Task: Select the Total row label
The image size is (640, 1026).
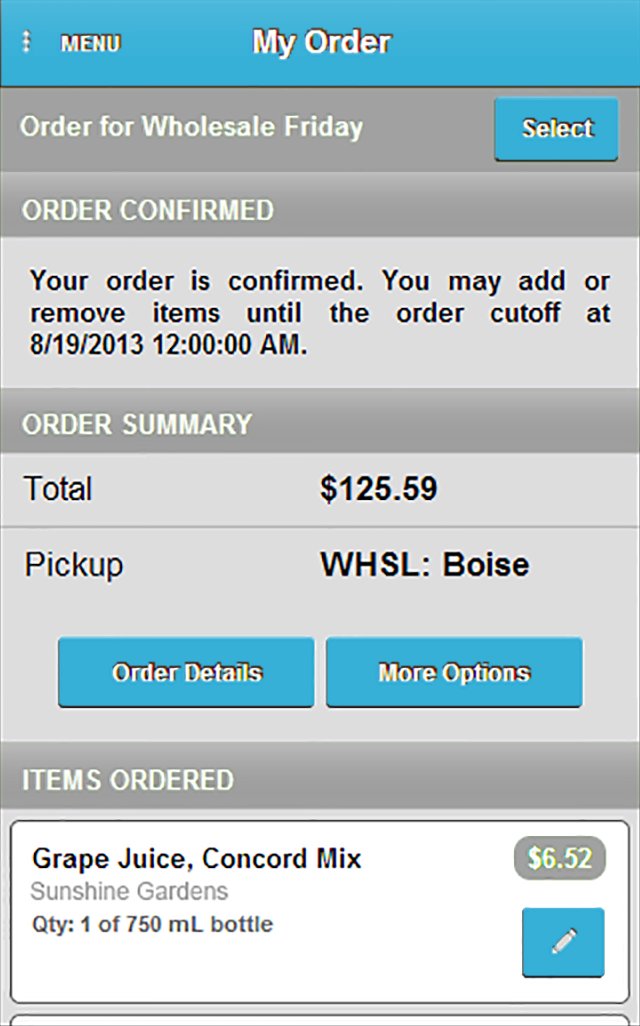Action: (x=58, y=489)
